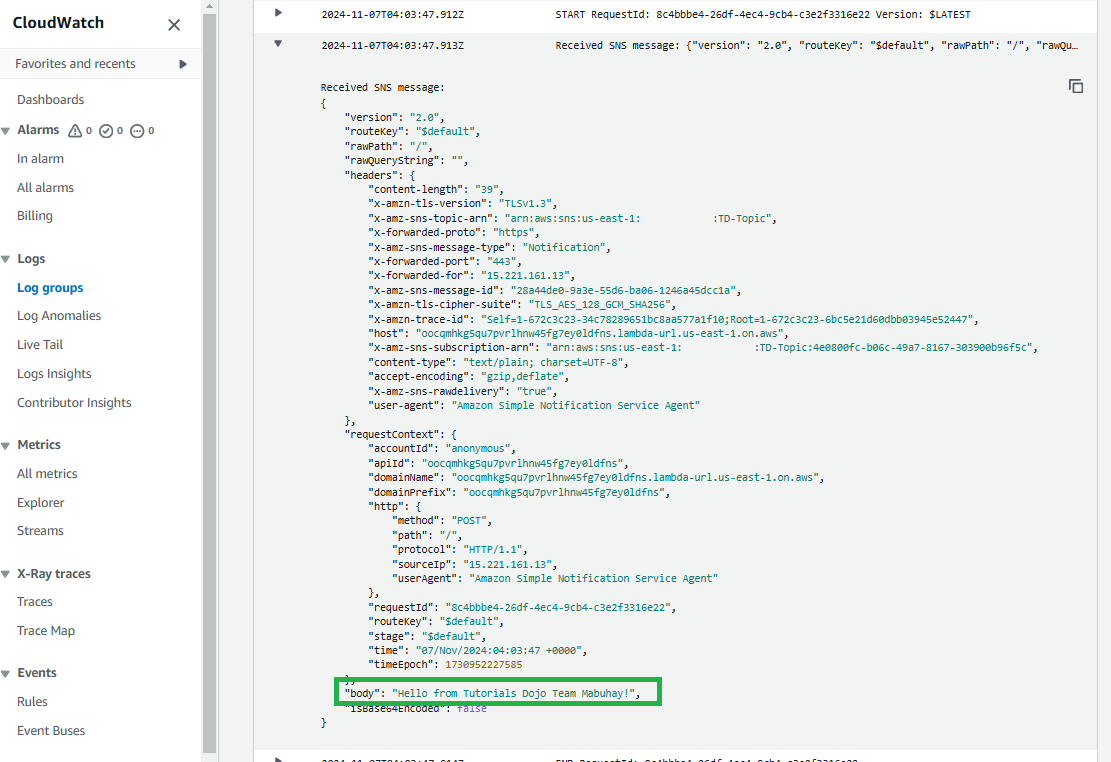Expand the START RequestId log row
This screenshot has width=1111, height=762.
point(278,13)
